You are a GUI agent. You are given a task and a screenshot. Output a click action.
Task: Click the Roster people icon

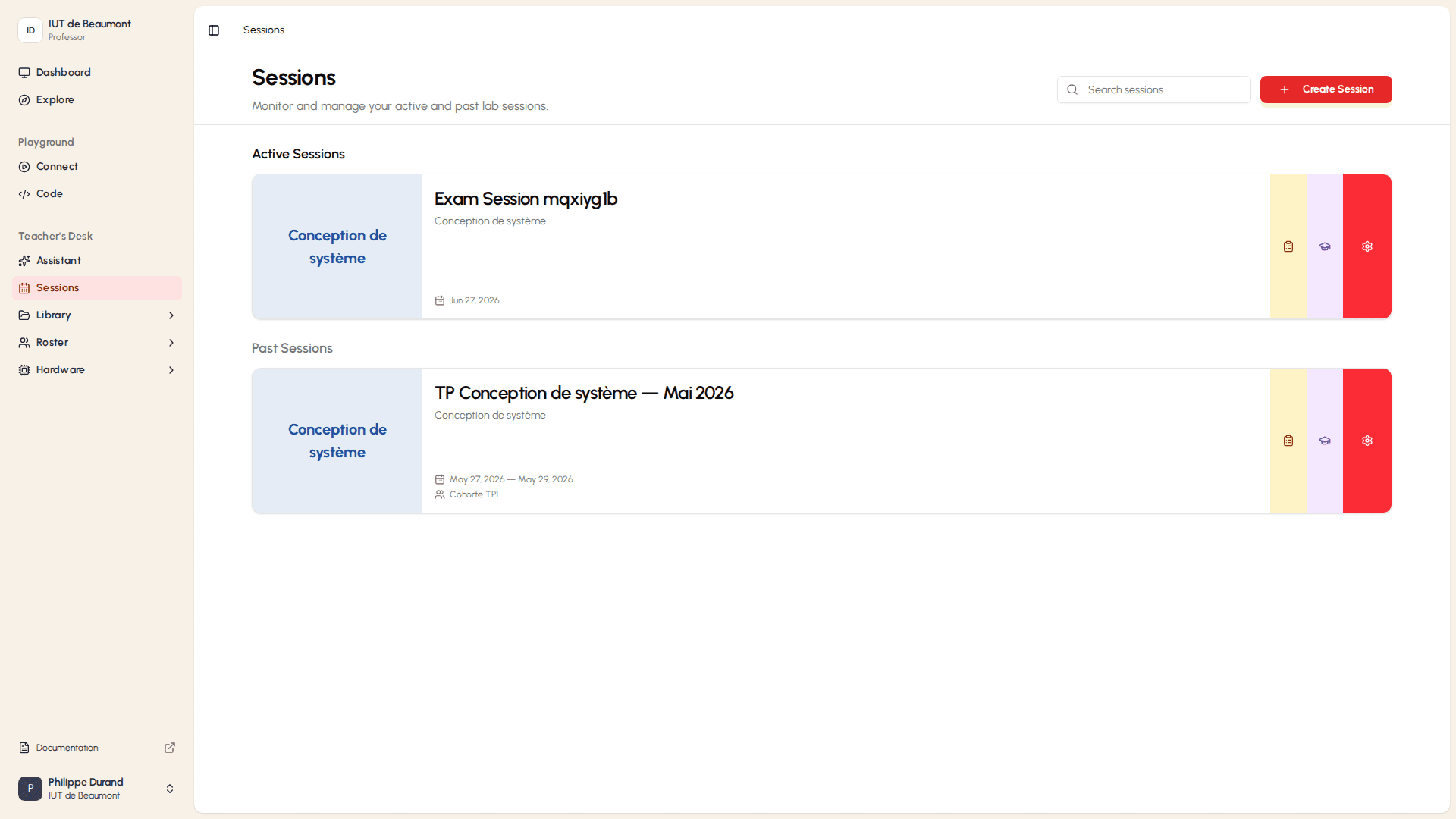point(24,343)
